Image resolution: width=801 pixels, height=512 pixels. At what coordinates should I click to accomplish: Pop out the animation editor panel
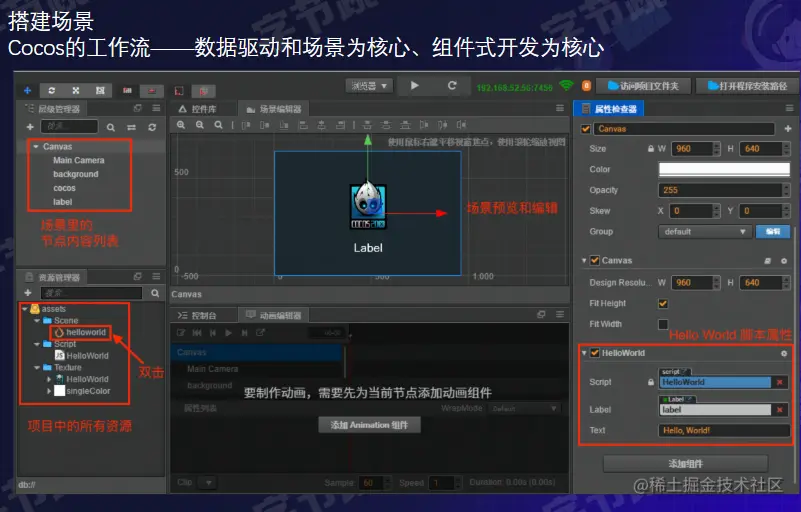tap(541, 314)
